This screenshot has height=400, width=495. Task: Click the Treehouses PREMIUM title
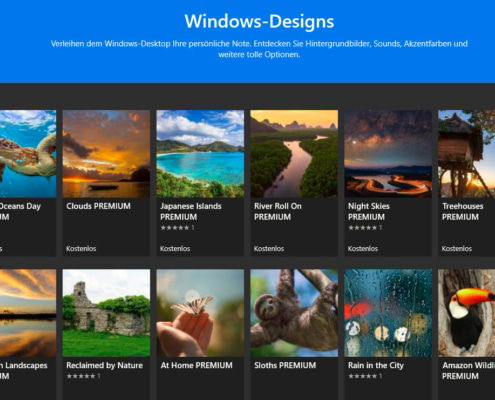click(x=463, y=211)
